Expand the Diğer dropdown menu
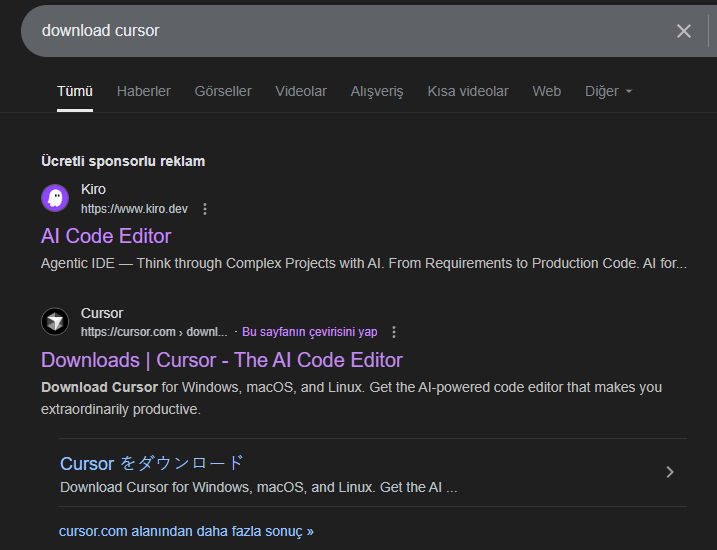The height and width of the screenshot is (550, 717). tap(609, 91)
